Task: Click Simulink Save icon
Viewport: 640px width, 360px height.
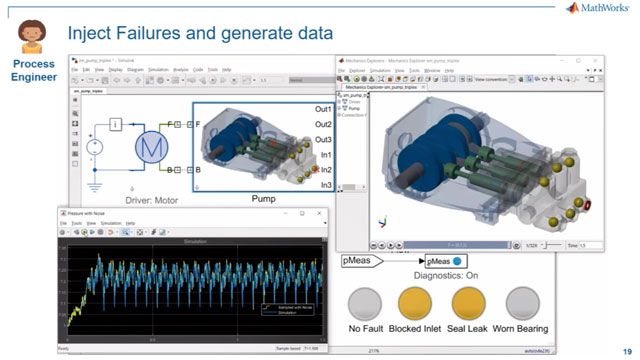Action: pos(105,80)
